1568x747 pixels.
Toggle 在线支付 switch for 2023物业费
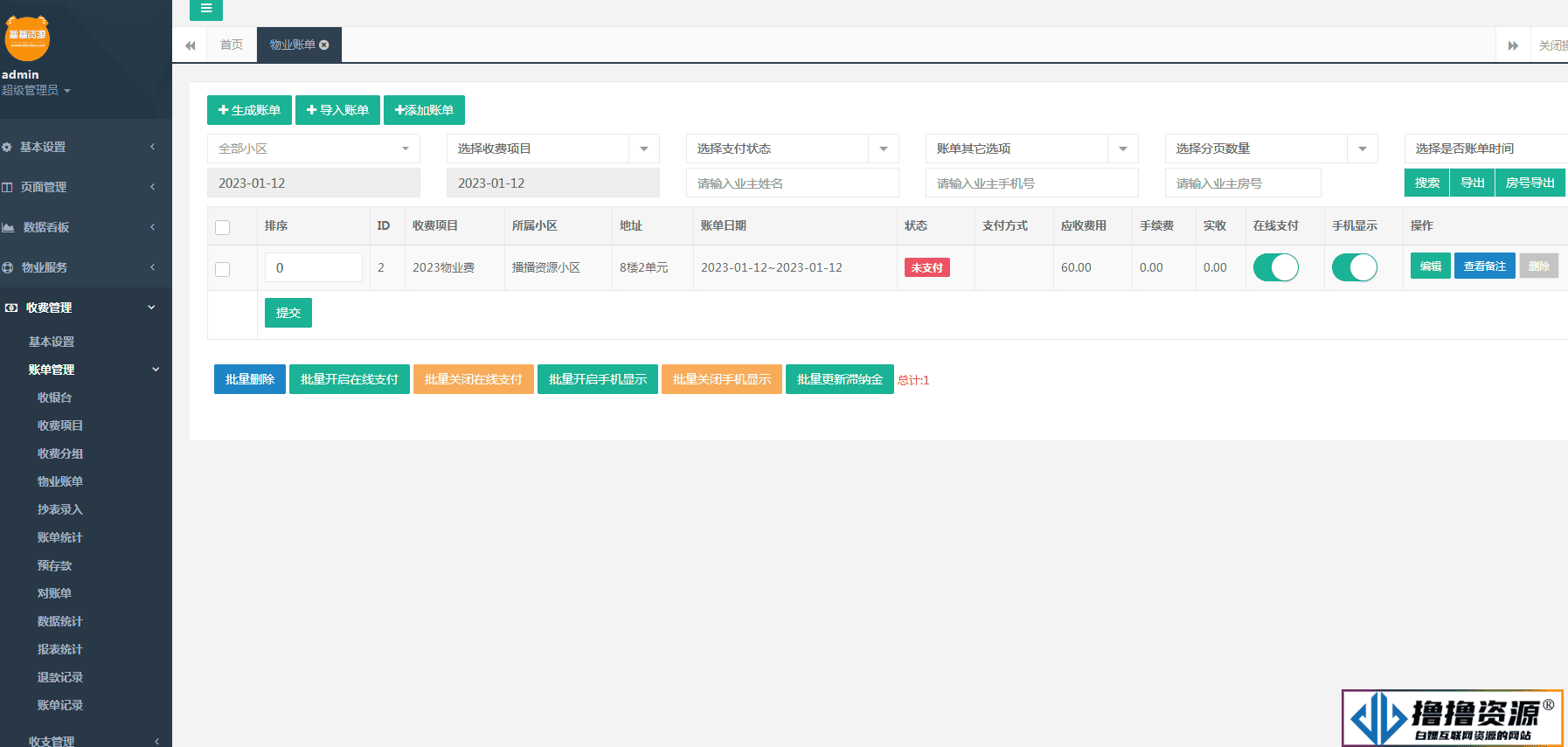[x=1276, y=267]
